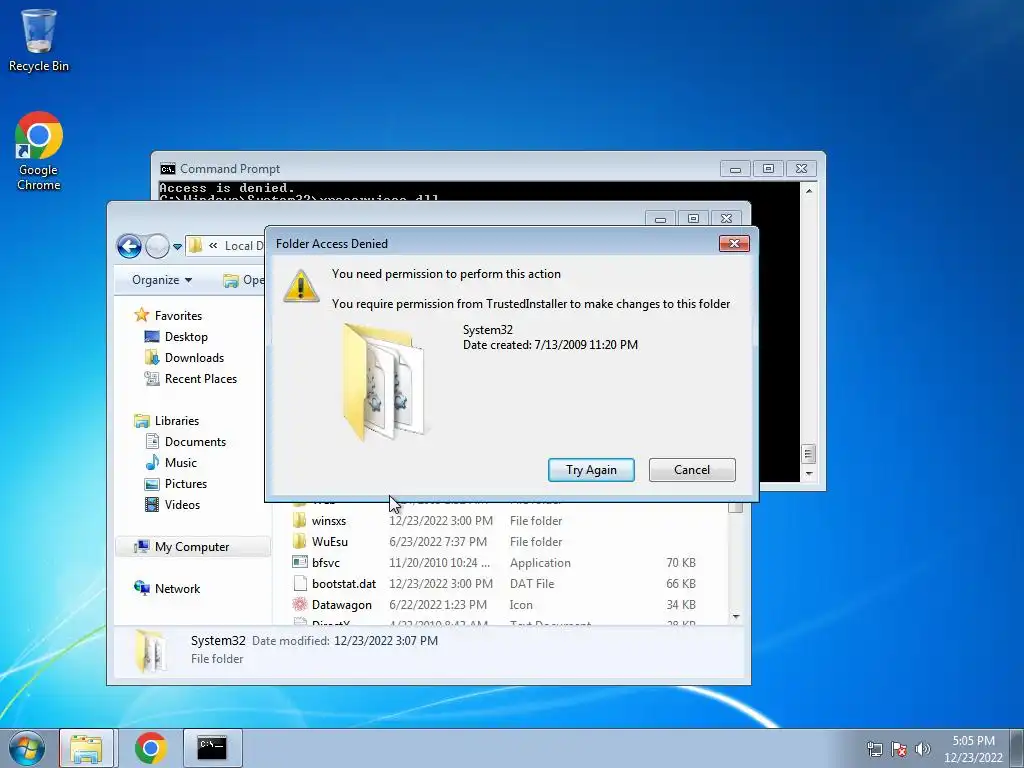1024x768 pixels.
Task: Launch Google Chrome from desktop shortcut
Action: coord(39,152)
